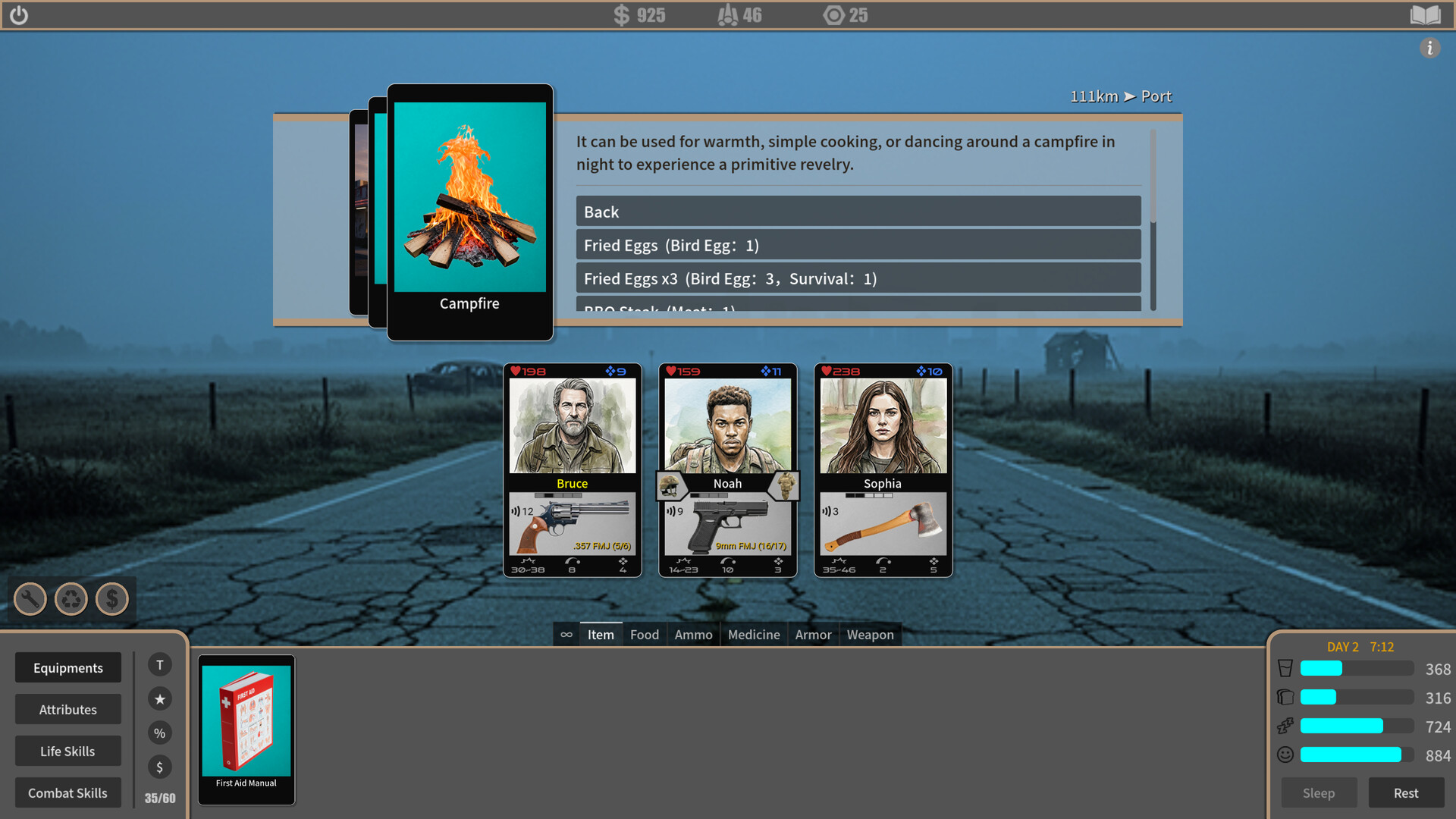Select the First Aid Manual card
This screenshot has height=819, width=1456.
click(x=246, y=729)
